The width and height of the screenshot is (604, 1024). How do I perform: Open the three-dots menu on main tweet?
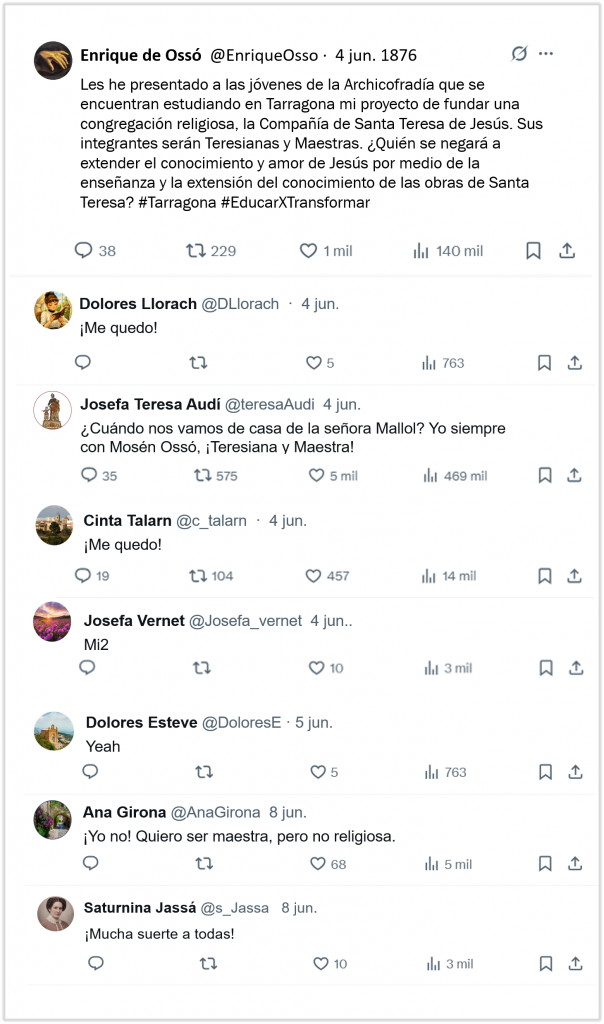coord(546,54)
